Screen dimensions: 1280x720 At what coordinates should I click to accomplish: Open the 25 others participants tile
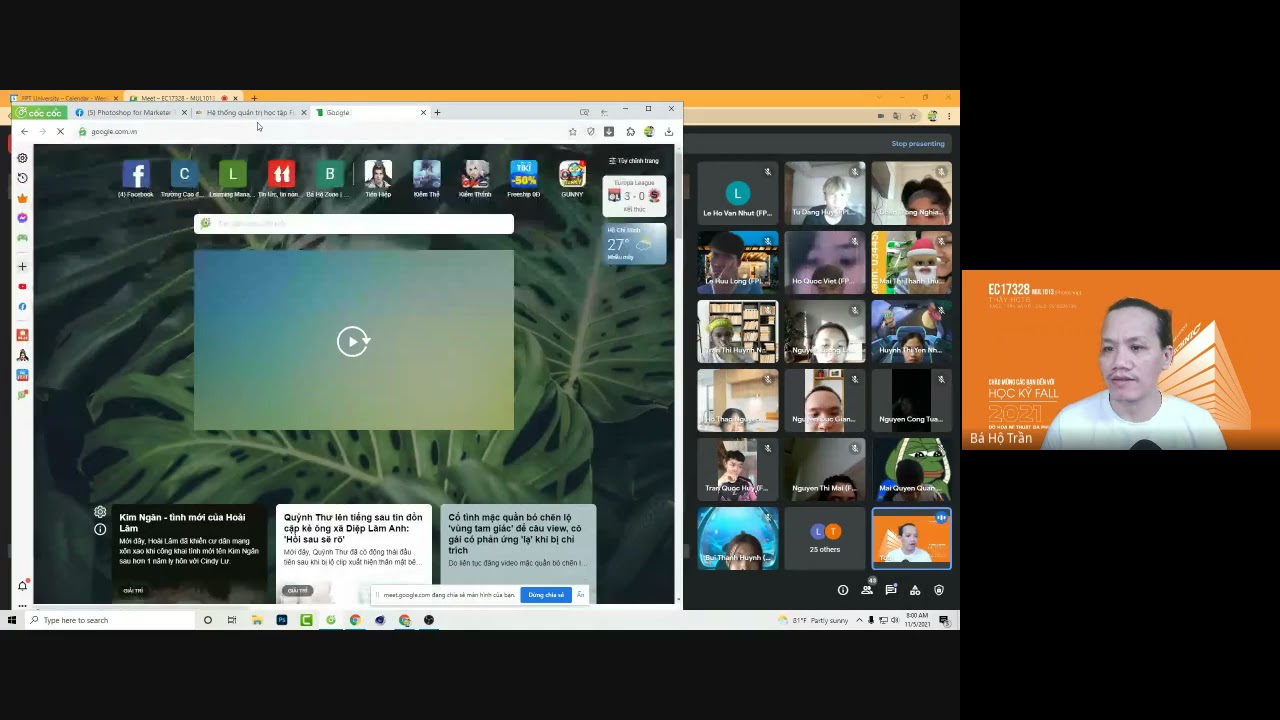coord(824,537)
